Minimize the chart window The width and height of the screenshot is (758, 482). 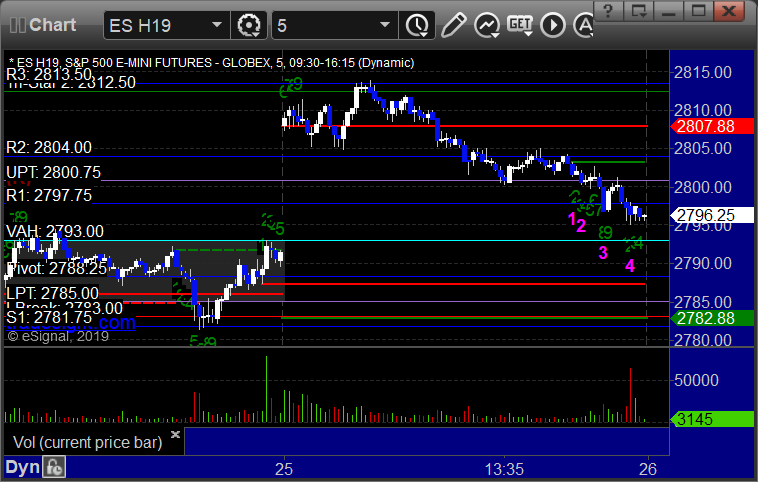pos(669,10)
